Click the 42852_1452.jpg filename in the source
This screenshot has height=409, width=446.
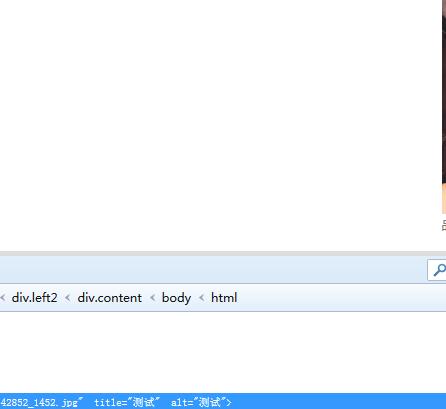[x=39, y=403]
